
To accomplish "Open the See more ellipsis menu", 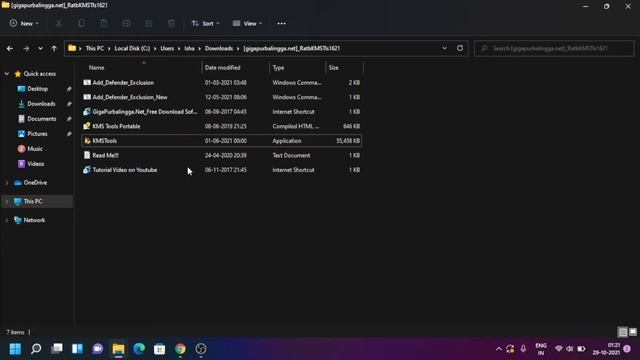I will point(281,23).
